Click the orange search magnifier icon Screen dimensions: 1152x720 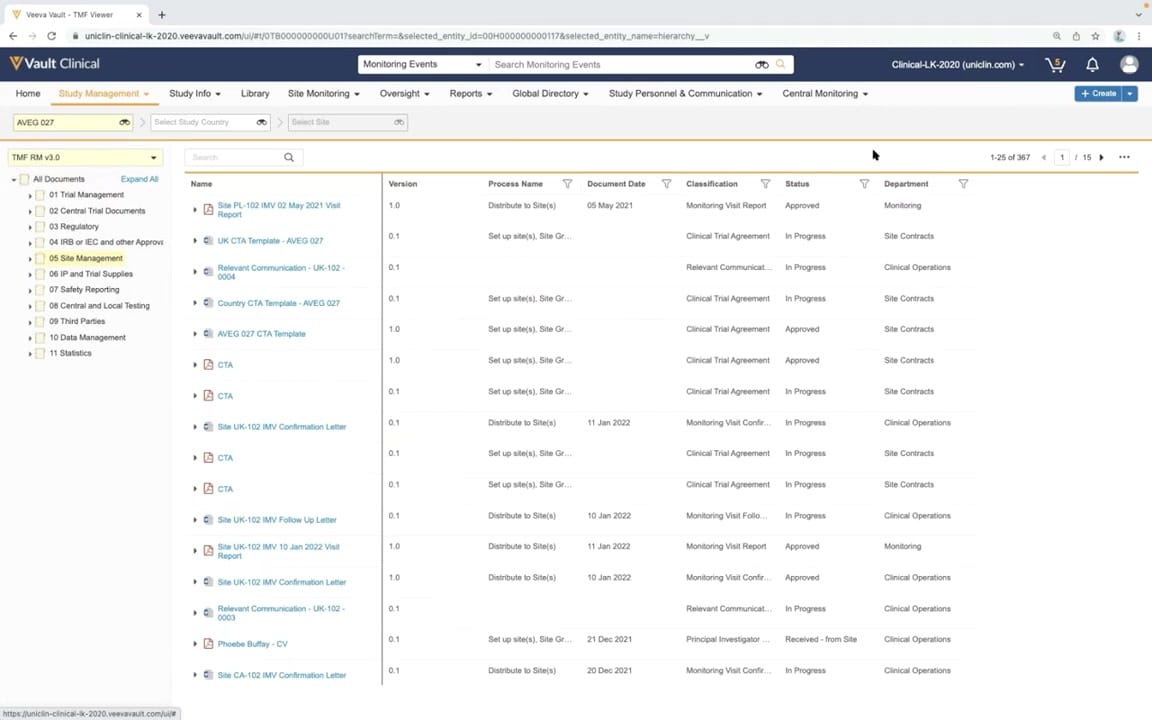(x=780, y=65)
